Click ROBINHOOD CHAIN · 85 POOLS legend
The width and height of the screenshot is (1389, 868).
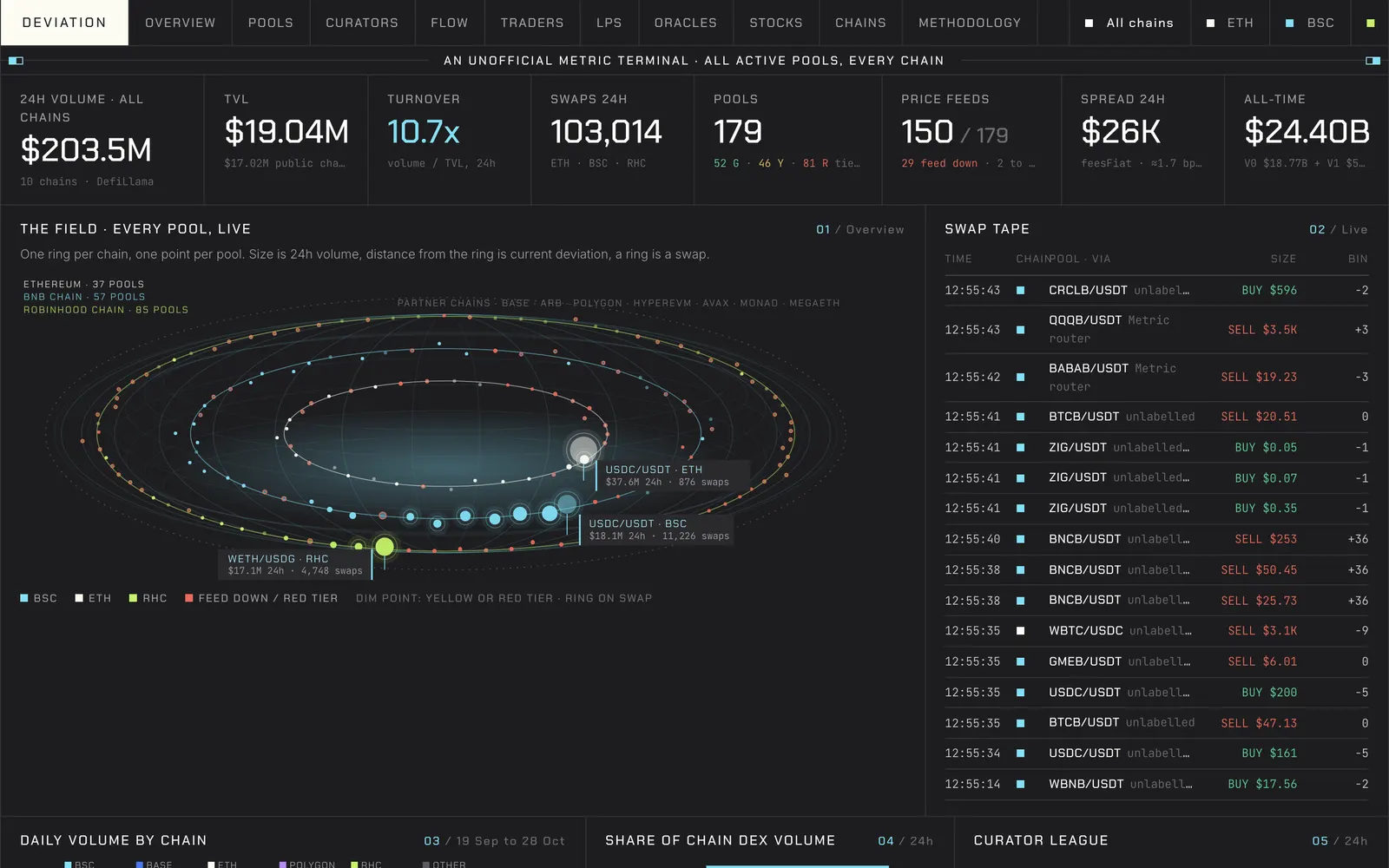[x=106, y=310]
